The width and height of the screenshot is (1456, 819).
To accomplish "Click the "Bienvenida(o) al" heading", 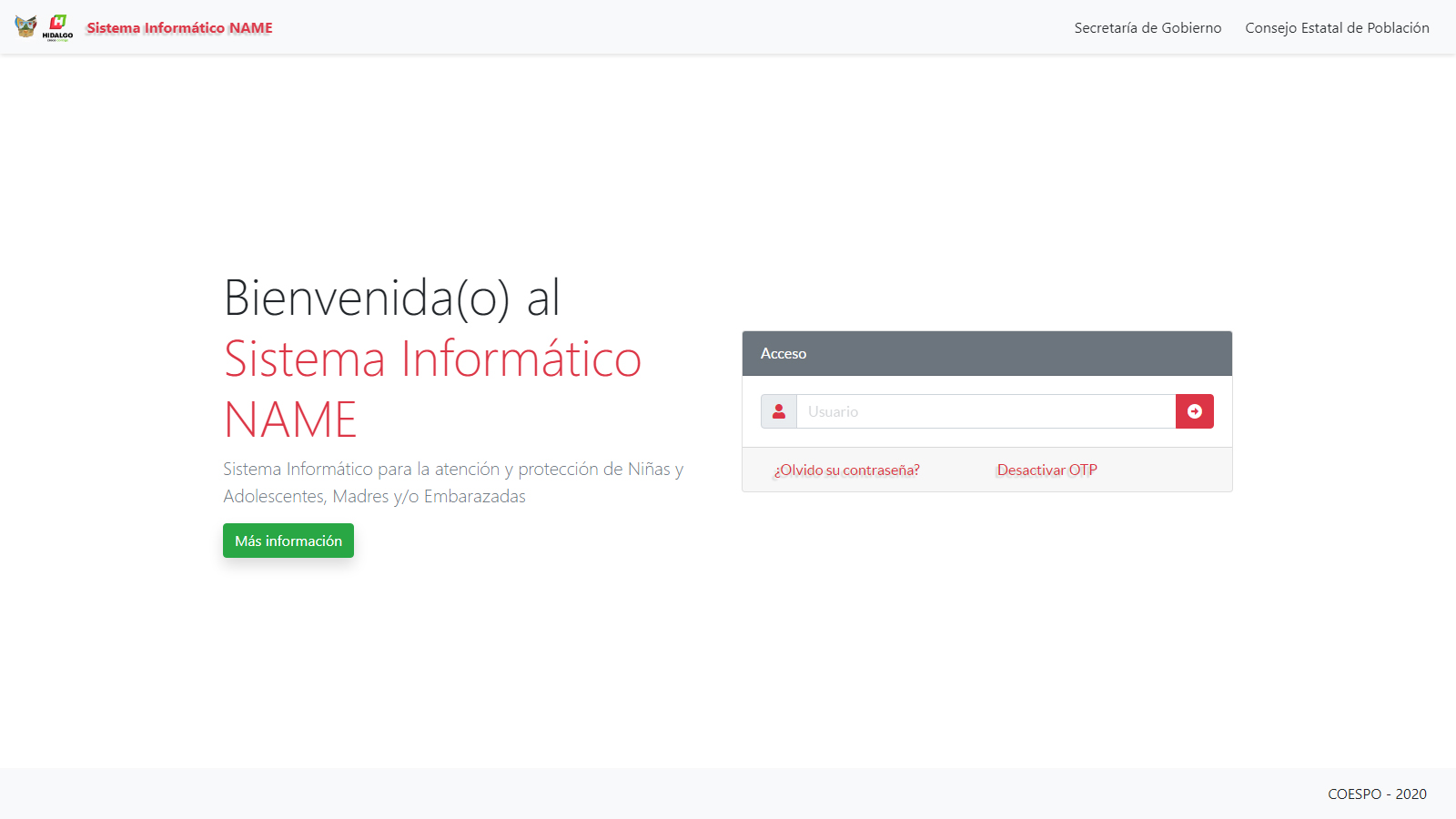I will pos(392,298).
